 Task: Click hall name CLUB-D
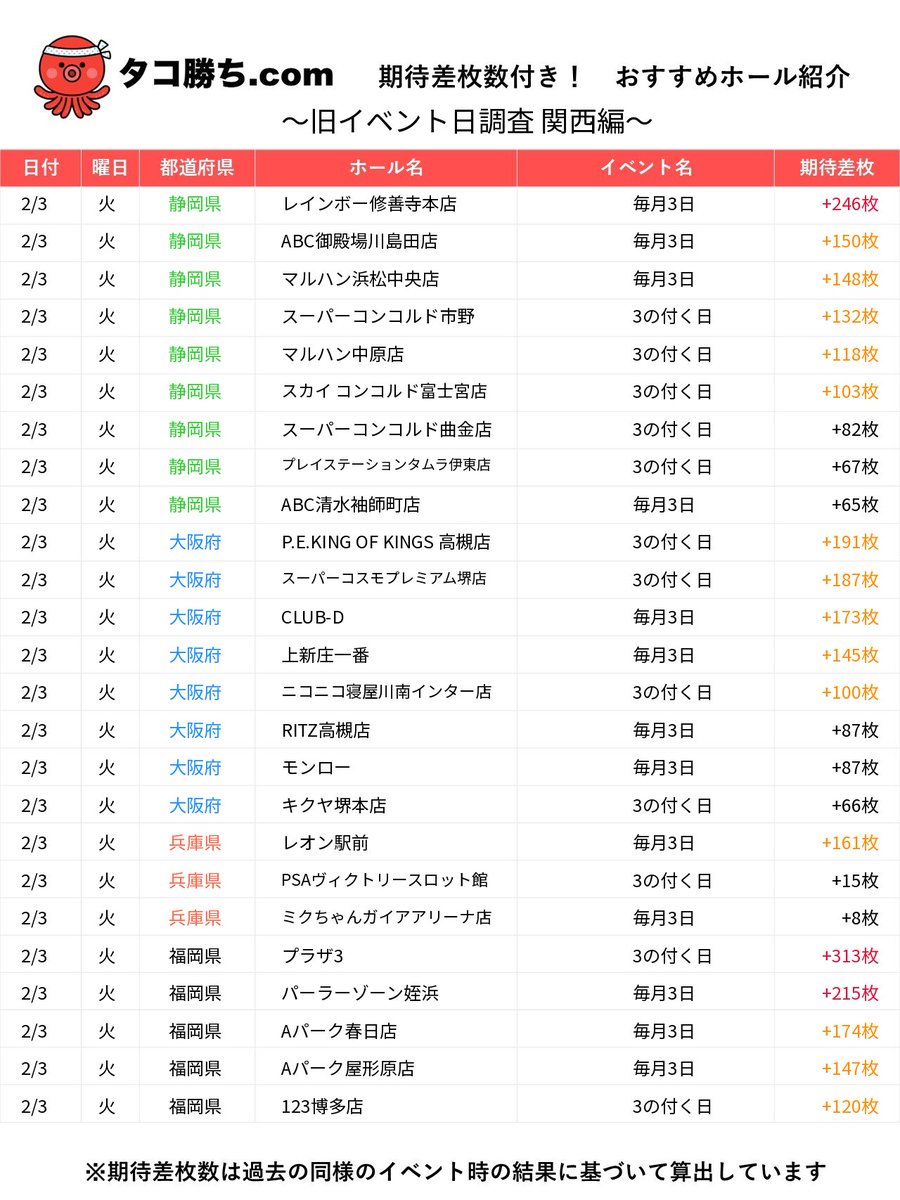(313, 617)
